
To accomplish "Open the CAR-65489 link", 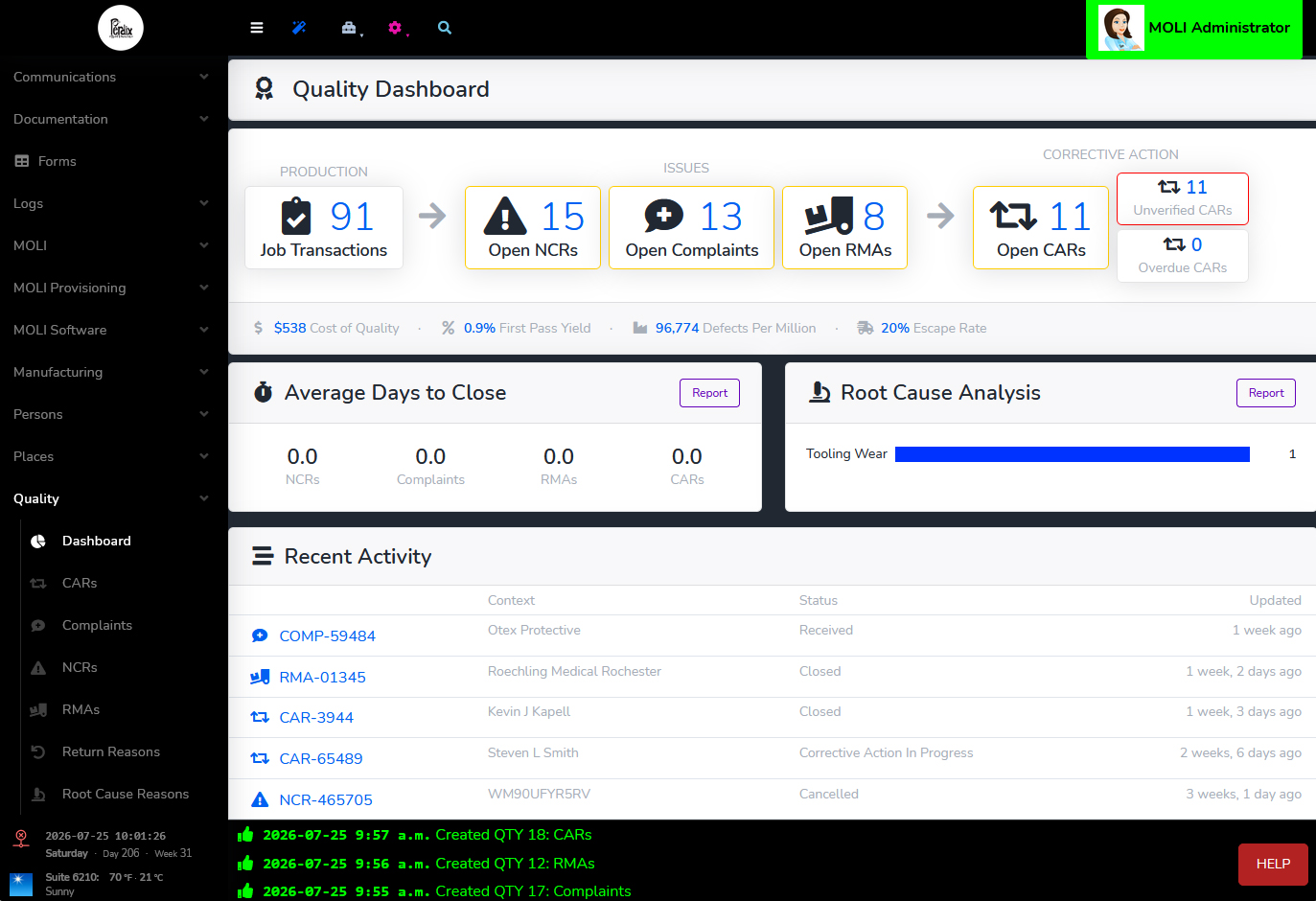I will pos(321,758).
